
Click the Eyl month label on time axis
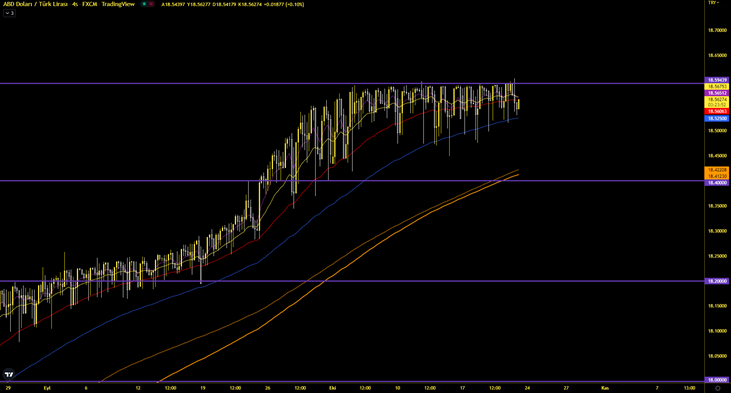pyautogui.click(x=47, y=388)
